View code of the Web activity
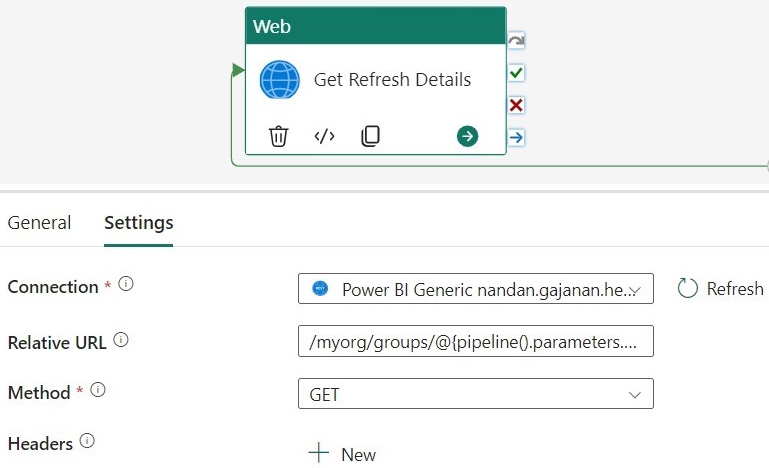This screenshot has width=769, height=468. click(324, 136)
